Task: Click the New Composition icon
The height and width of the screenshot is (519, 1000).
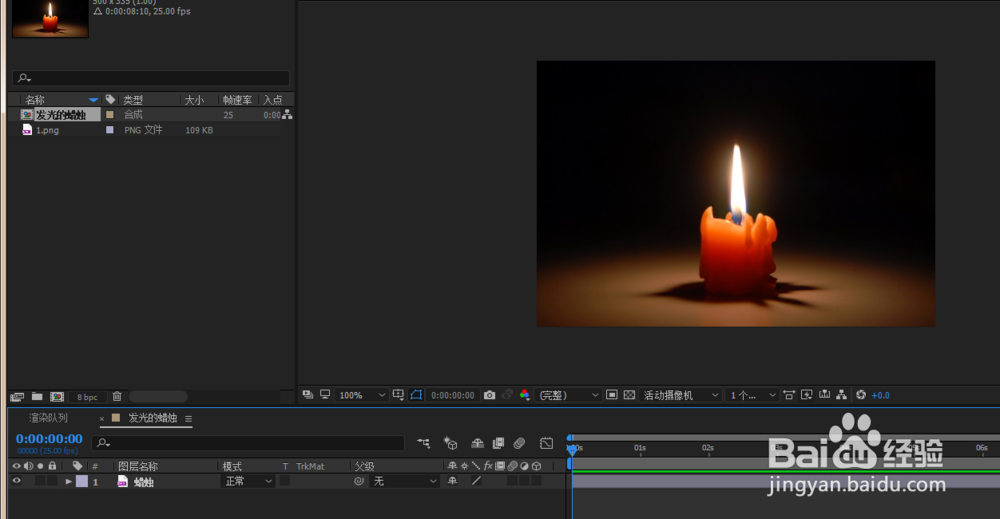Action: pyautogui.click(x=57, y=397)
